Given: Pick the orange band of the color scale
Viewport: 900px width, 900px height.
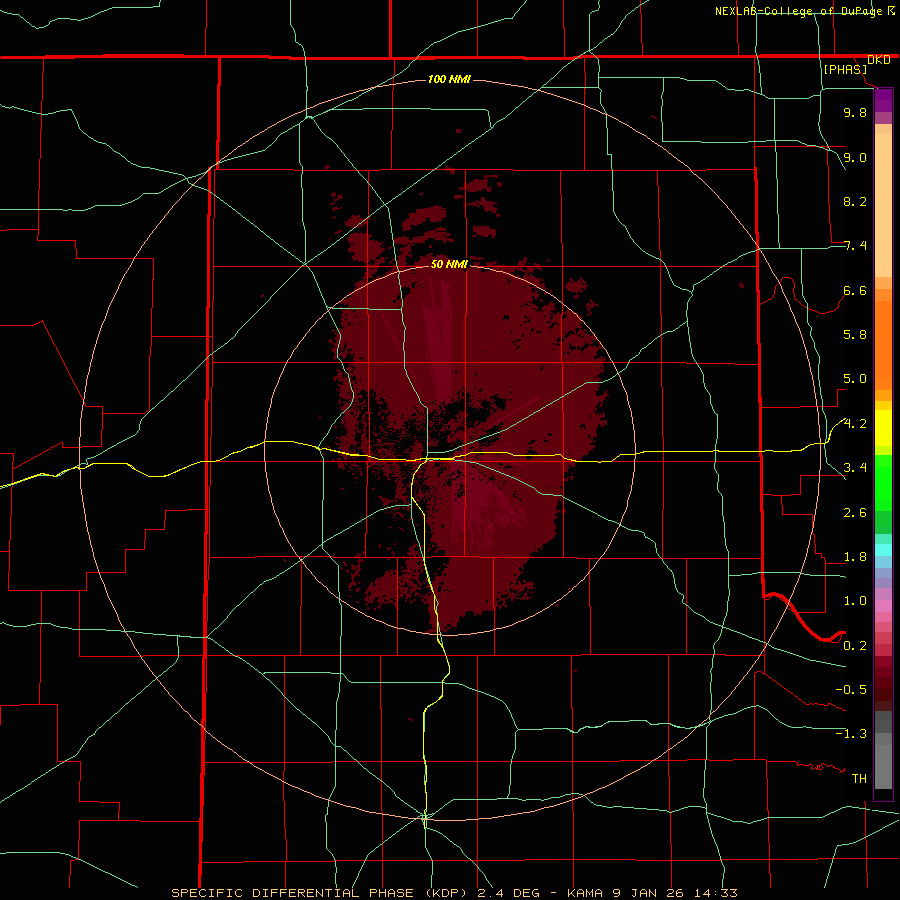Looking at the screenshot, I should (883, 344).
